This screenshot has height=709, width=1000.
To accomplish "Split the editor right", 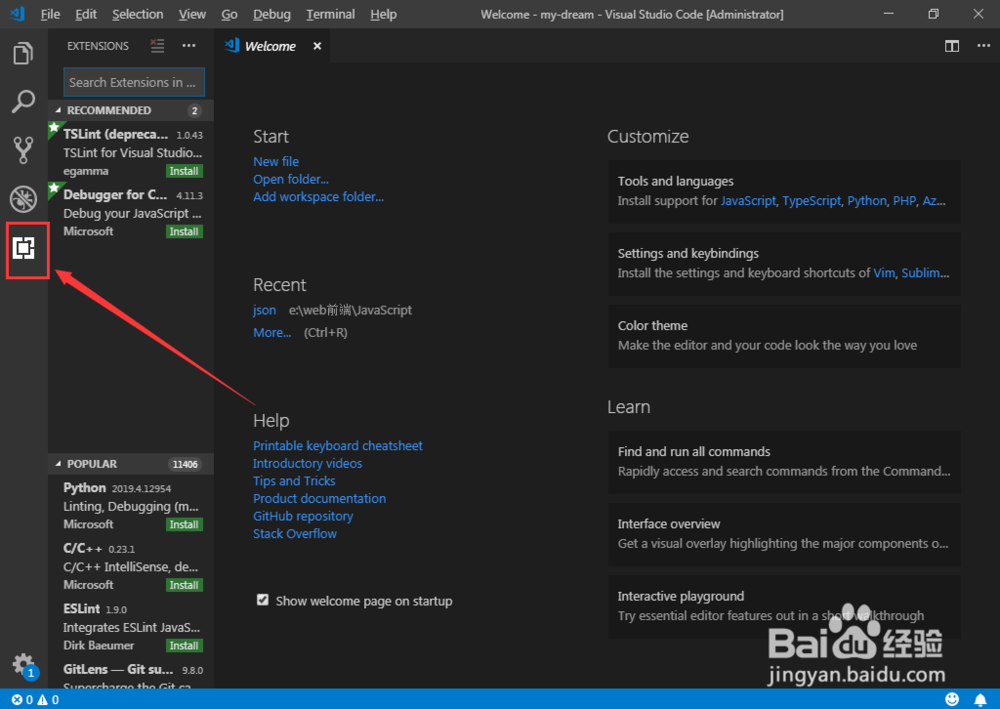I will click(x=952, y=46).
